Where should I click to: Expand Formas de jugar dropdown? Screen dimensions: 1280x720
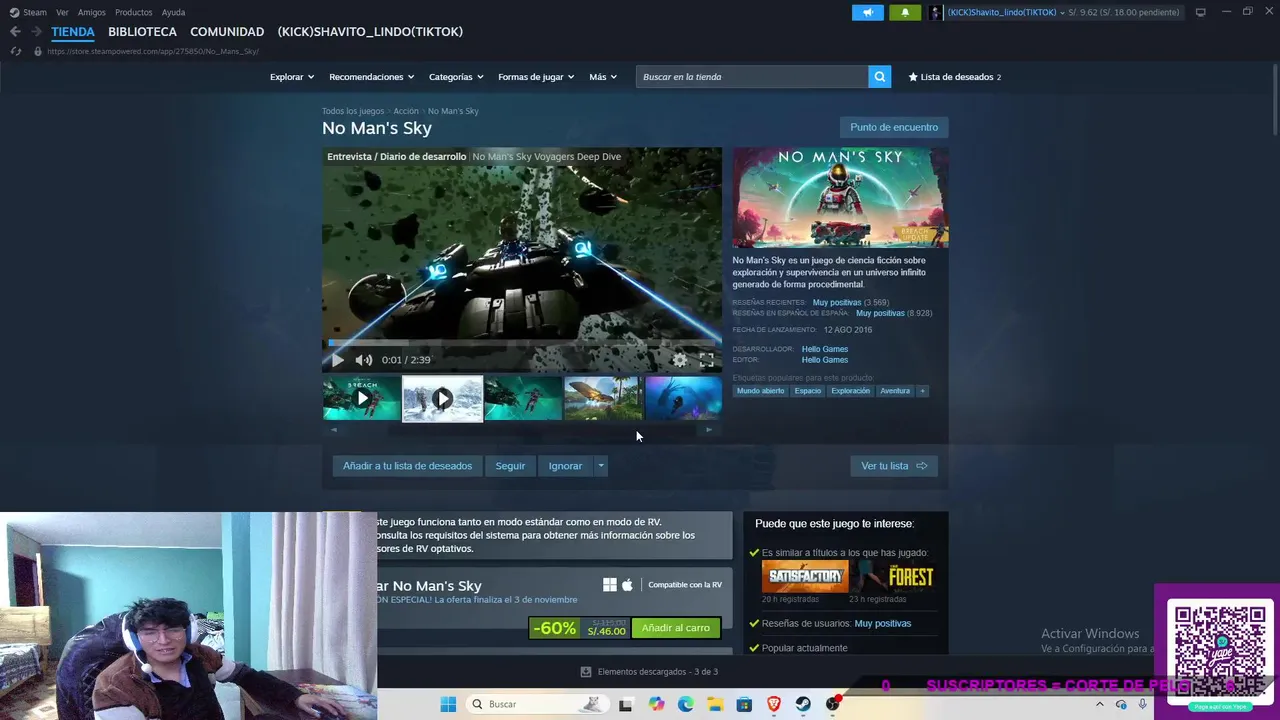[536, 77]
